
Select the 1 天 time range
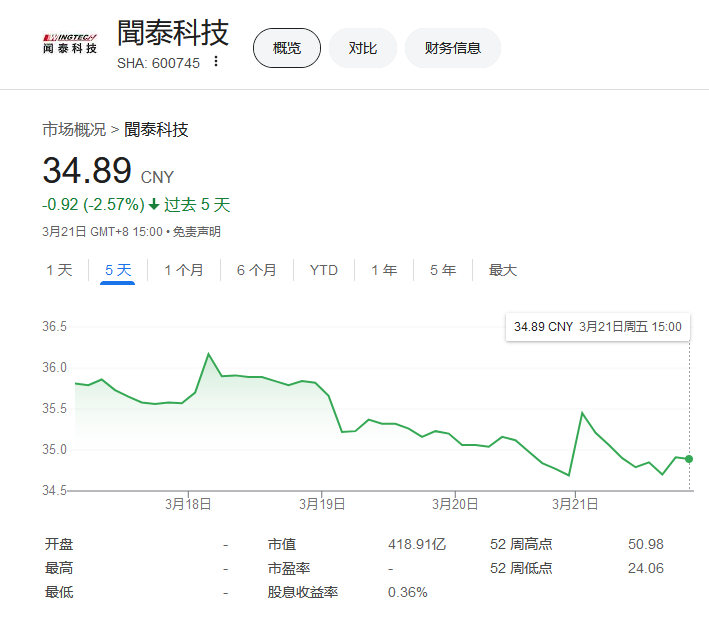click(59, 270)
